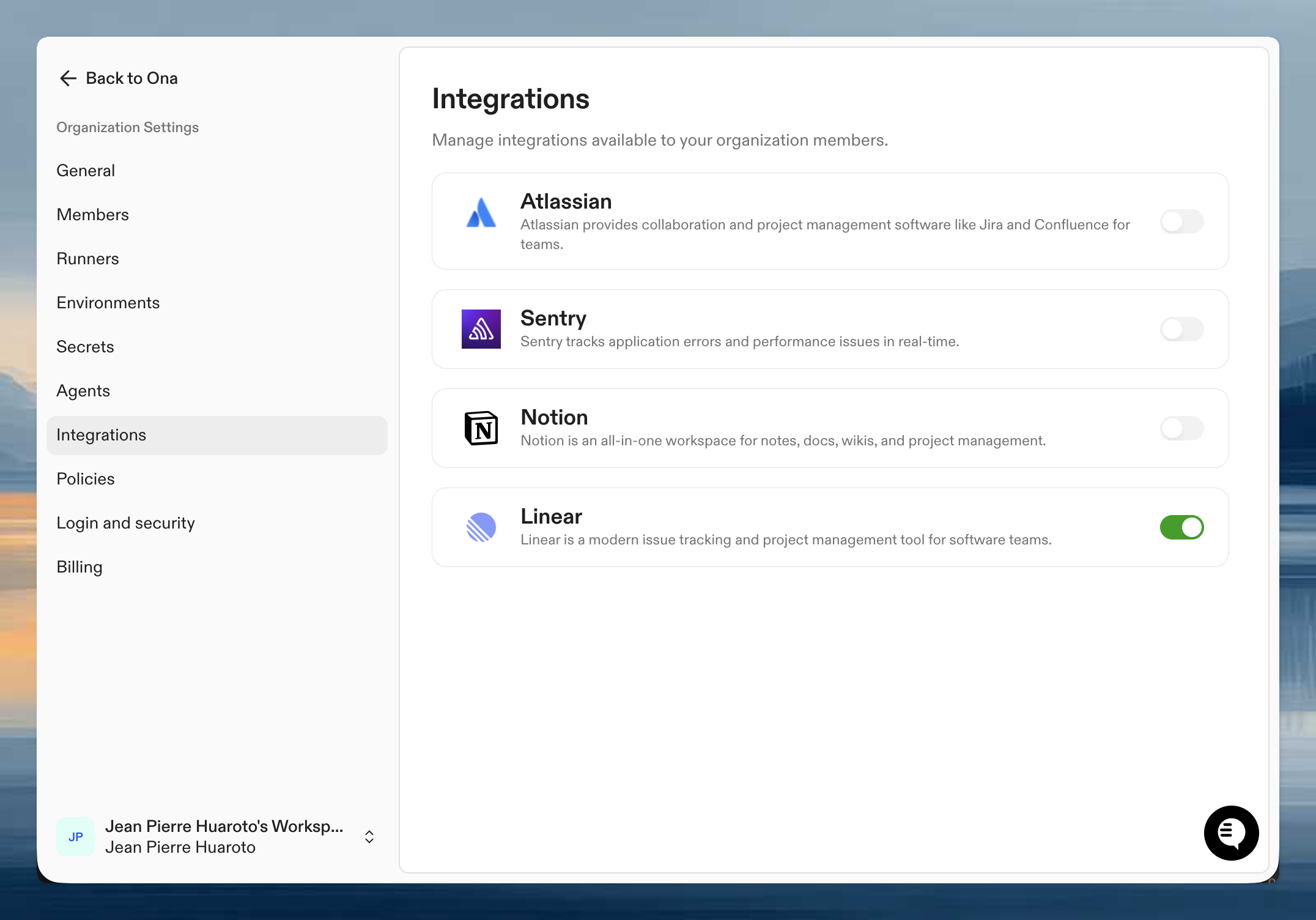Select the Secrets settings item
The image size is (1316, 920).
85,347
